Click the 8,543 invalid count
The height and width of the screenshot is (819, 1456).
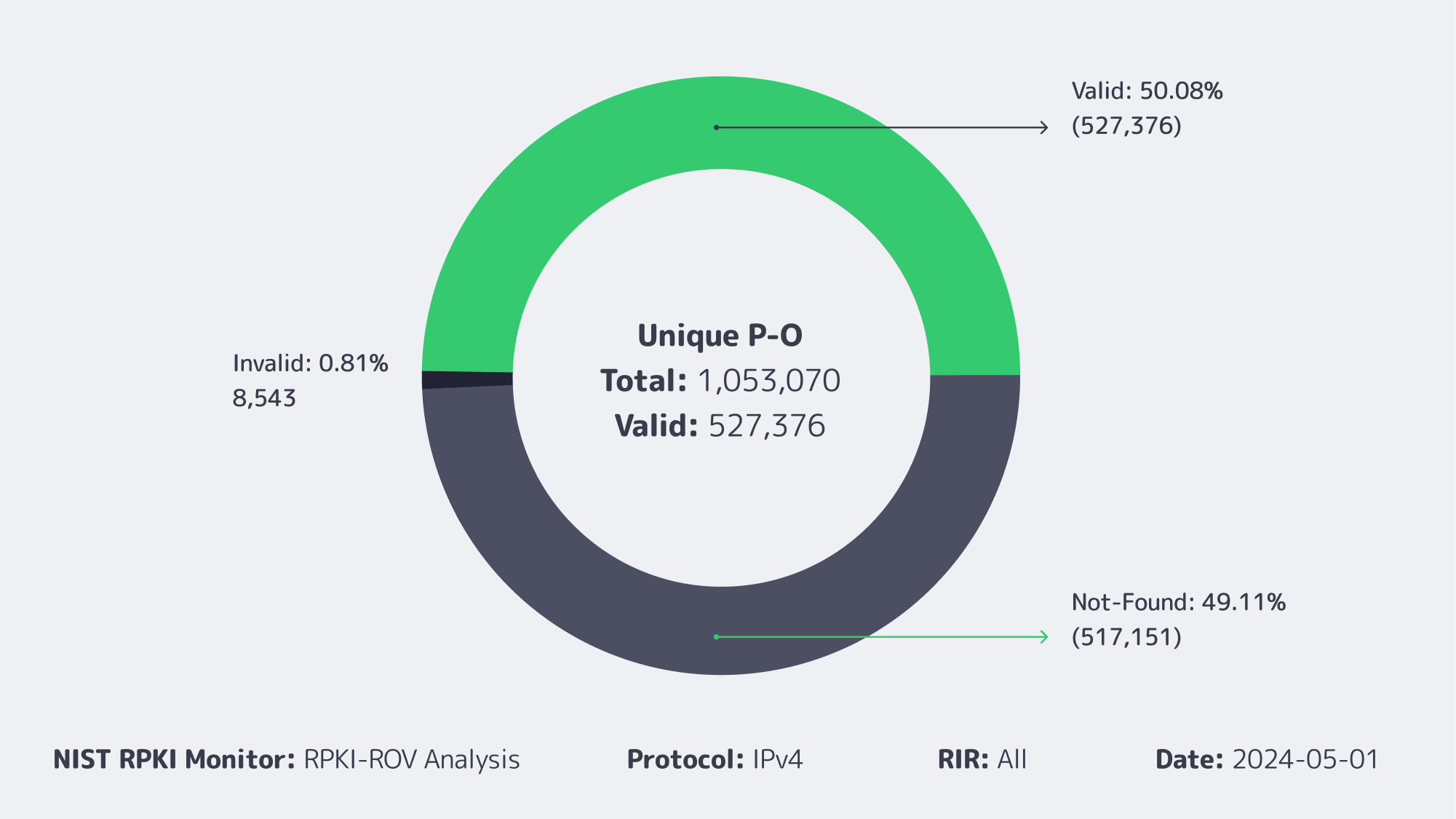[264, 398]
